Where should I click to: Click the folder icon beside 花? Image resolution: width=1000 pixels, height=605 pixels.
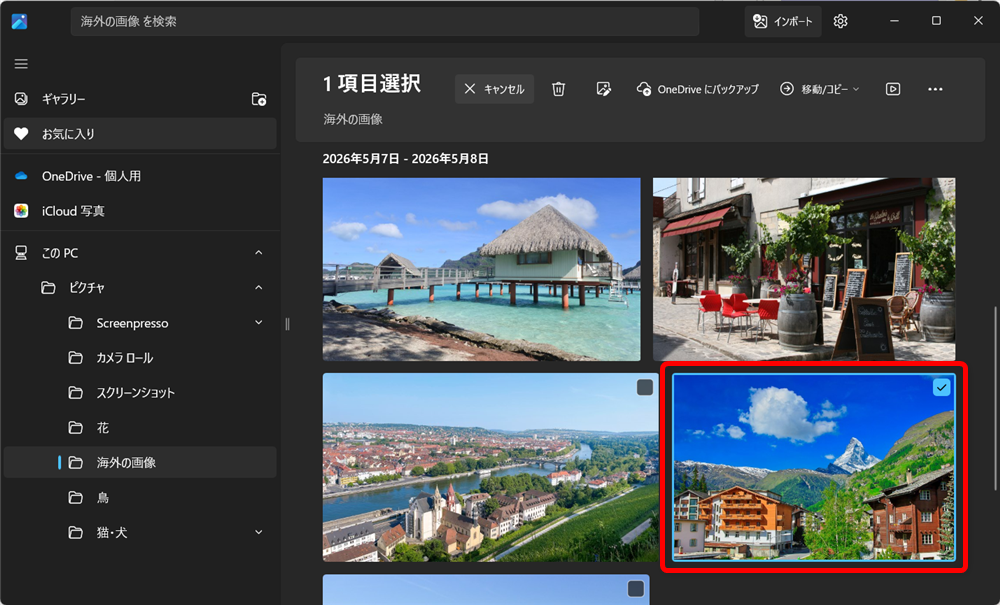point(75,428)
